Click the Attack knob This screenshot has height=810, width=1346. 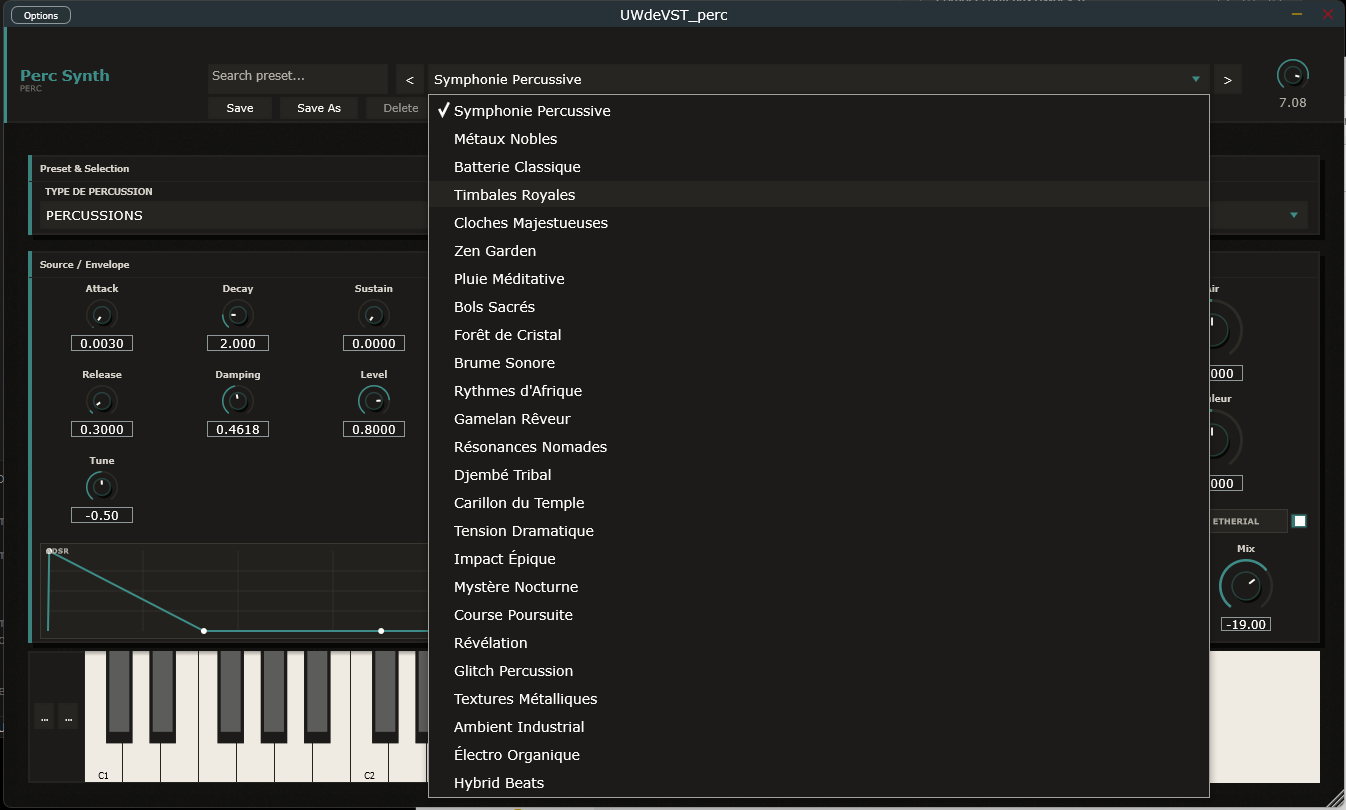(x=102, y=316)
